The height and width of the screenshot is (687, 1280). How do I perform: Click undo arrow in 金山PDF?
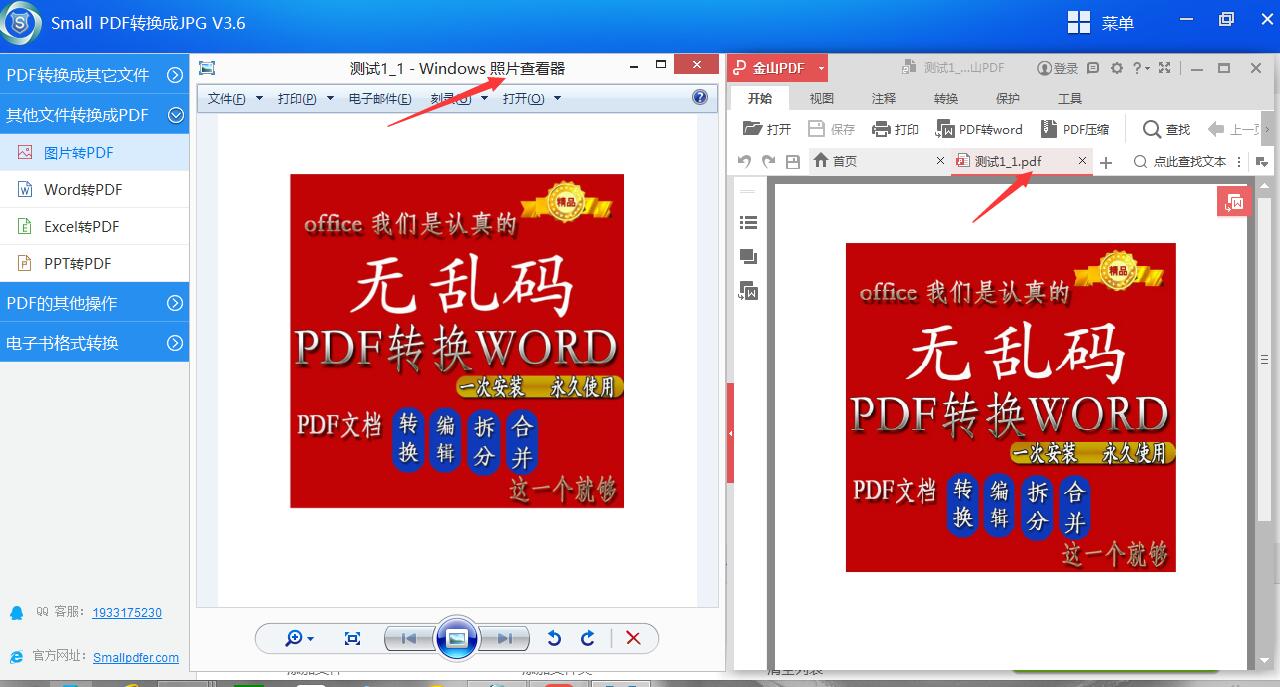pyautogui.click(x=744, y=161)
